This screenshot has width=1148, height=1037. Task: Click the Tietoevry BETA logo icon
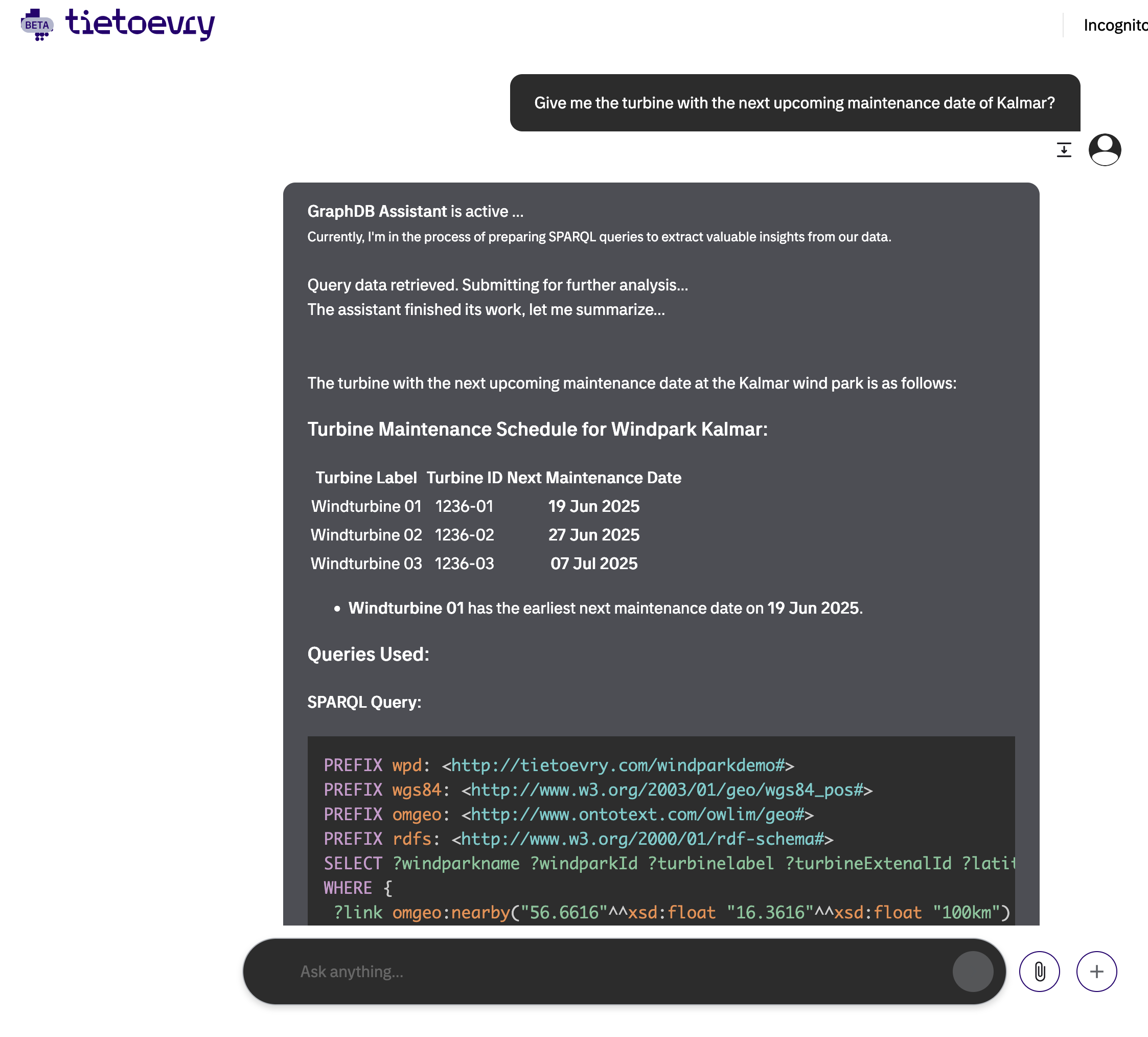(37, 25)
